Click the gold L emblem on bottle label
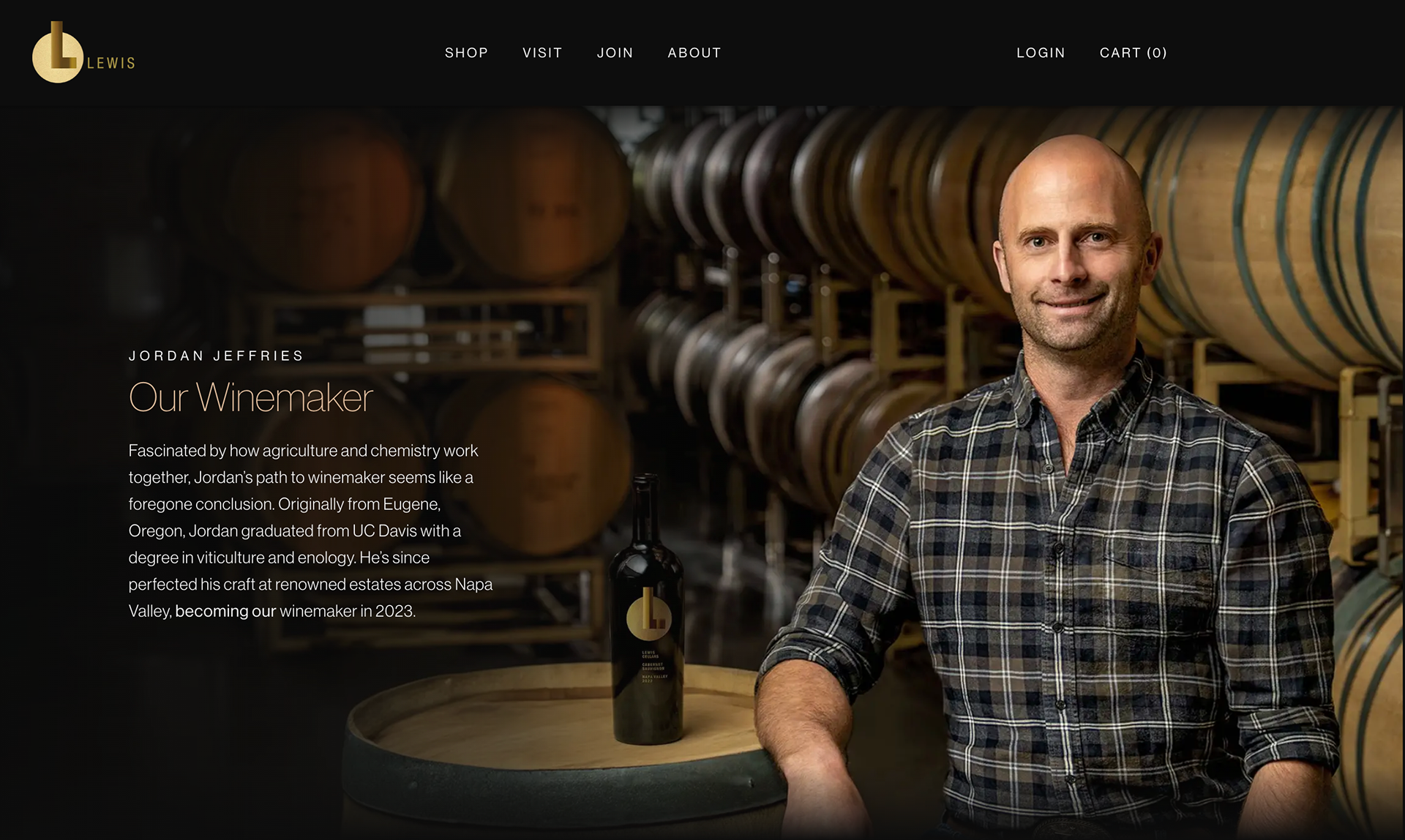Screen dimensions: 1405x840 [x=649, y=614]
